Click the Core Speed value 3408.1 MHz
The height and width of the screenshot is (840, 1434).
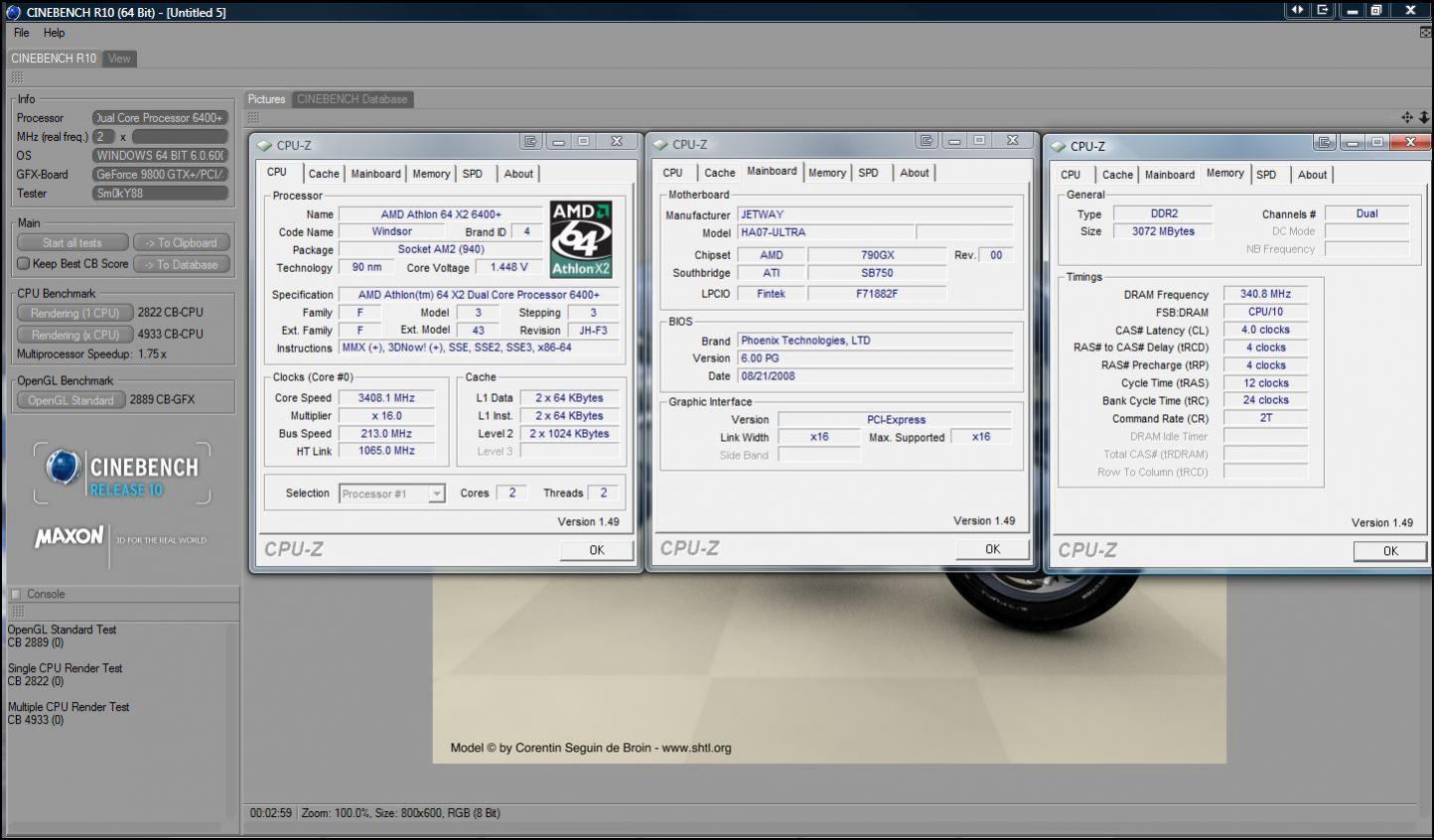(x=387, y=398)
